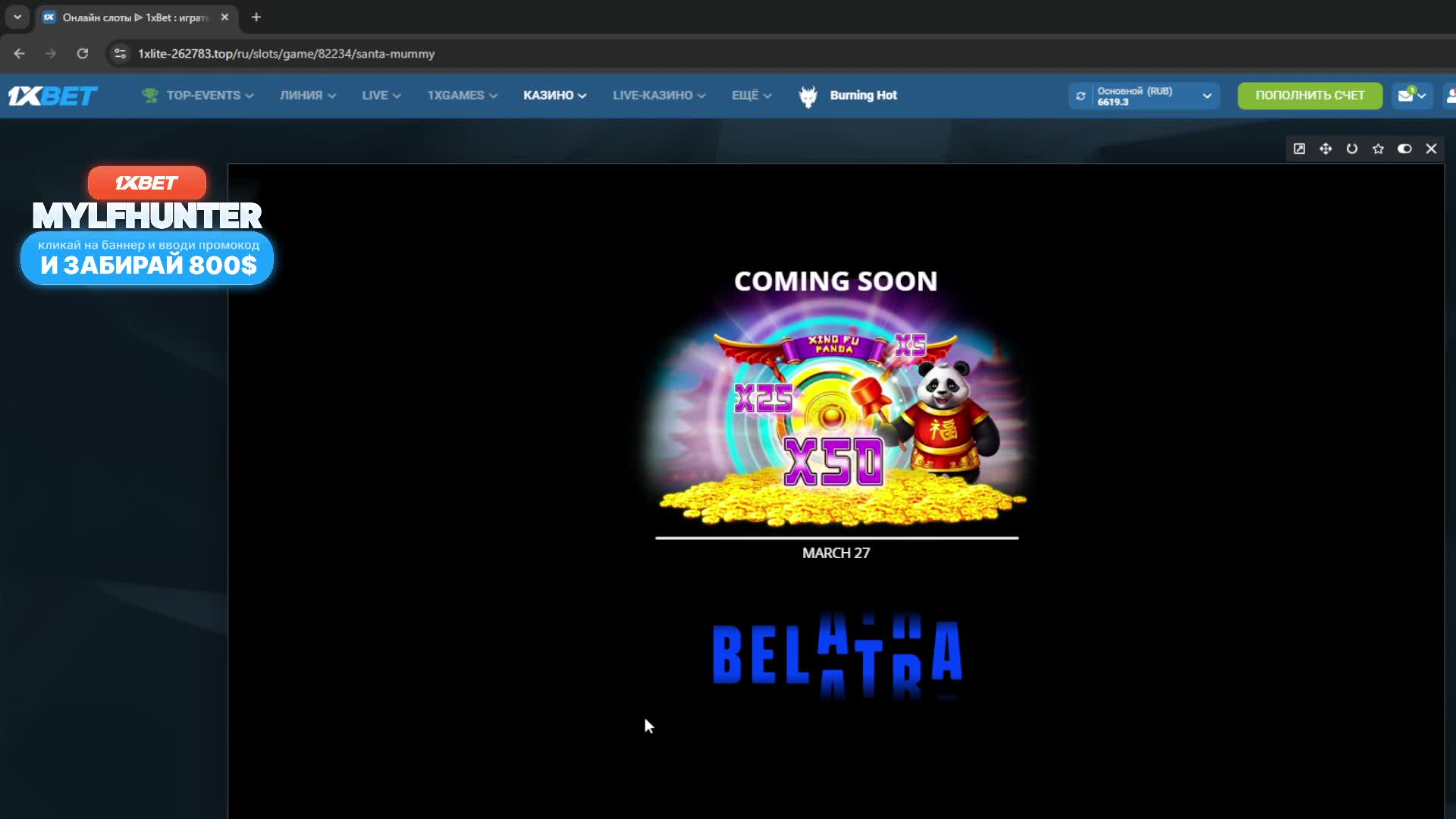
Task: Click the browser address bar URL
Action: [x=286, y=54]
